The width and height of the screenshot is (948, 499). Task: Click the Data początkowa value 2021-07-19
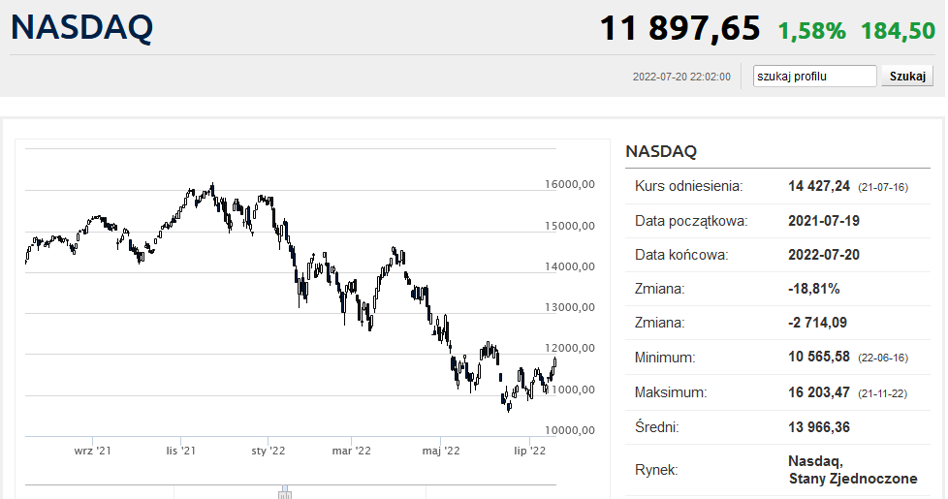pyautogui.click(x=823, y=221)
